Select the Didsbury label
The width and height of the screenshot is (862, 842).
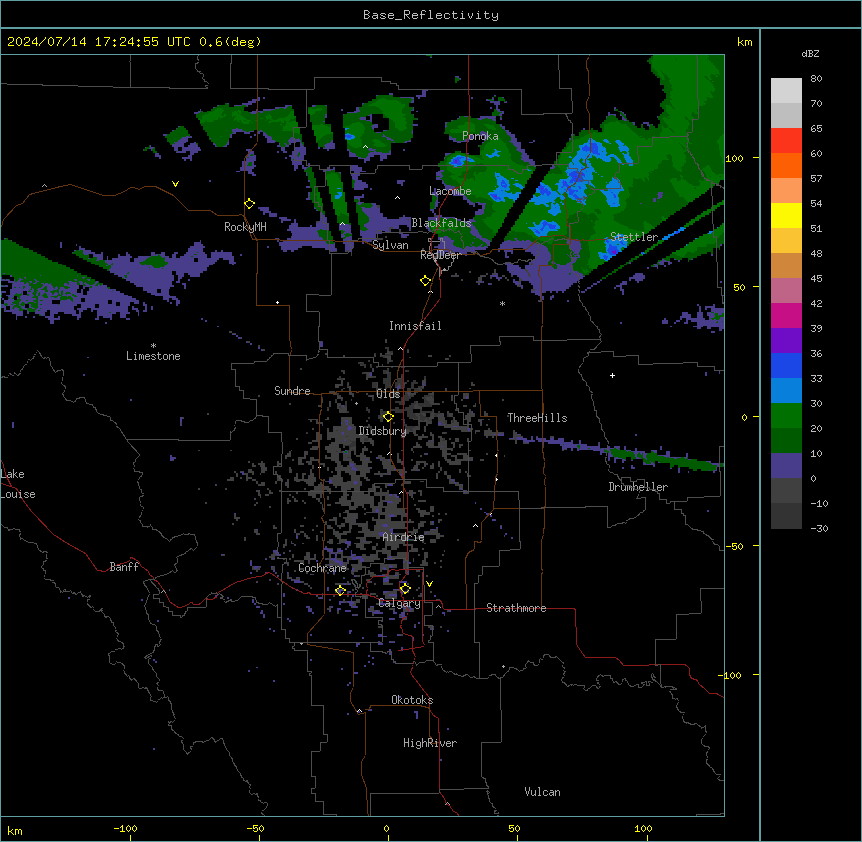click(382, 431)
